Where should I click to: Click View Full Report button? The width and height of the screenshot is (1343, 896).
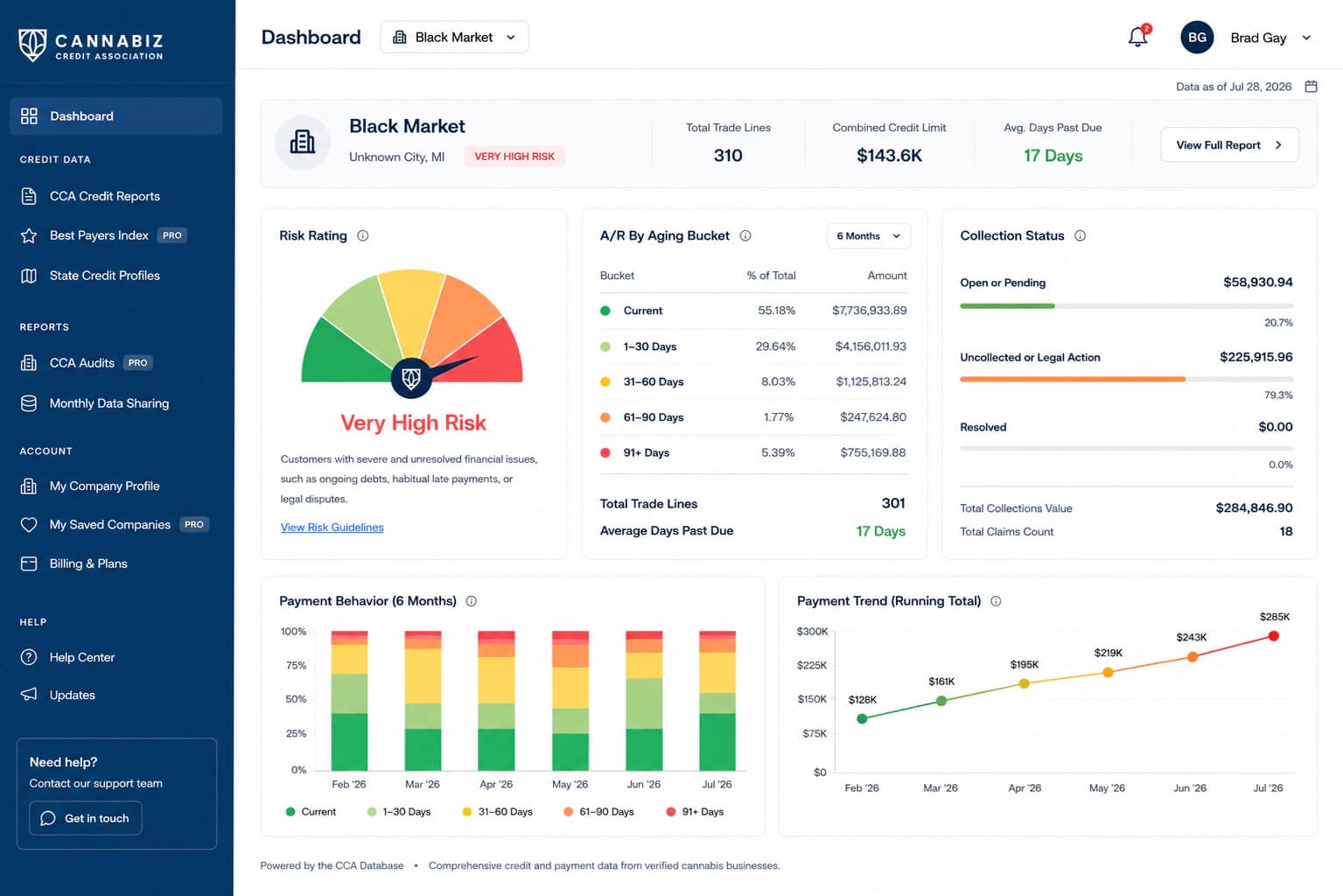click(x=1229, y=144)
